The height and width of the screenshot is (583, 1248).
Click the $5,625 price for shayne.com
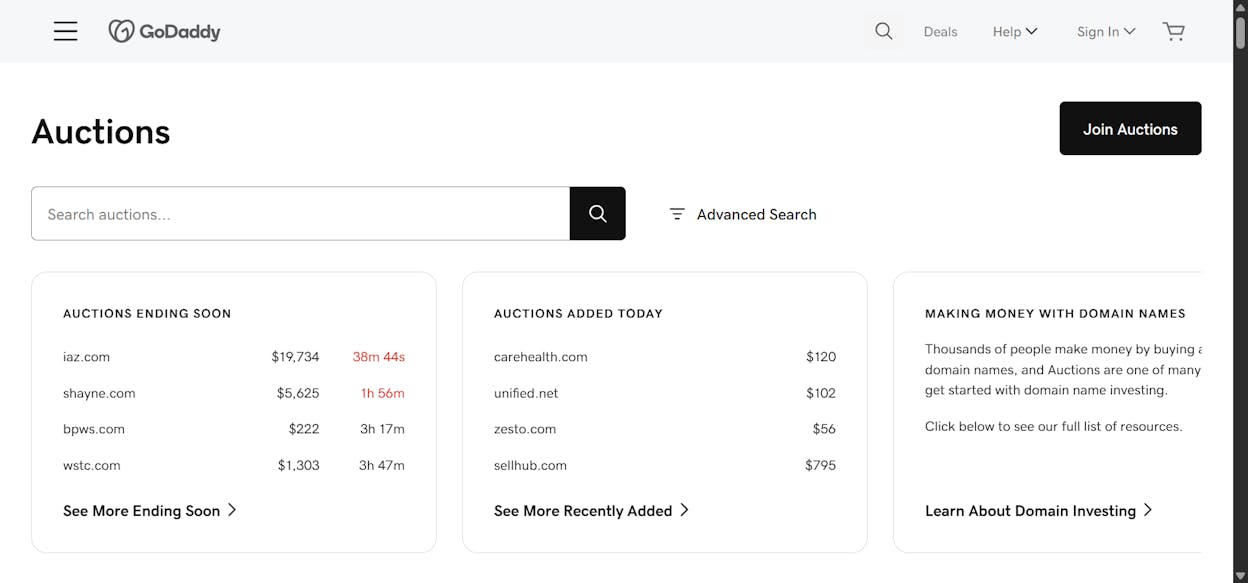[298, 393]
